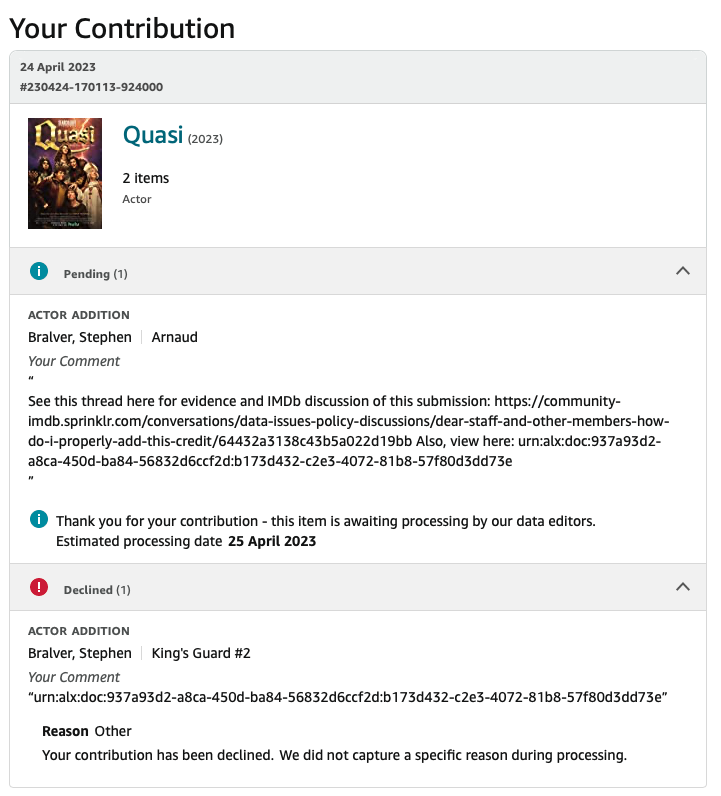
Task: Click info icon beside thank-you message
Action: point(39,519)
